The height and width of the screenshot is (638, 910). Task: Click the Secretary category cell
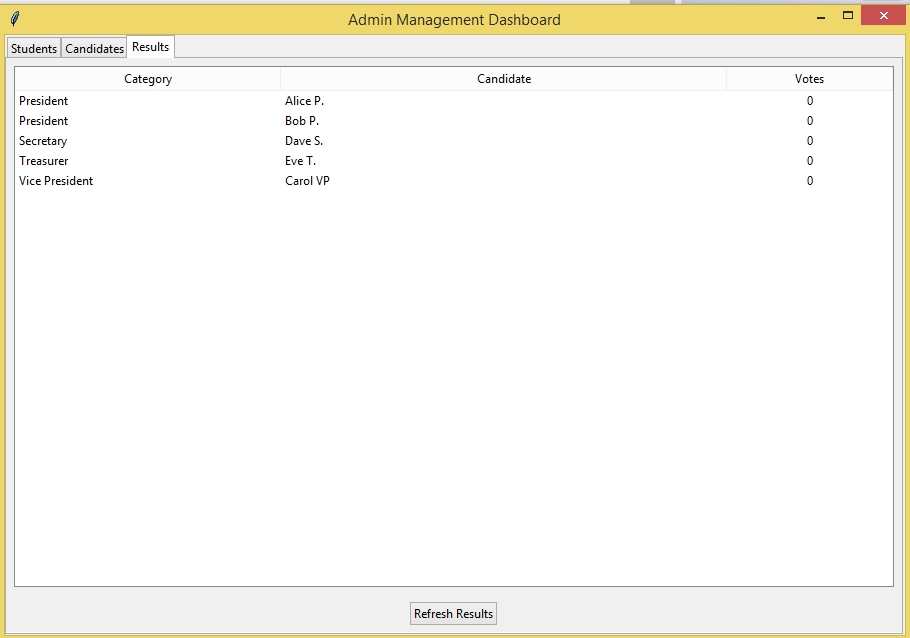[43, 141]
